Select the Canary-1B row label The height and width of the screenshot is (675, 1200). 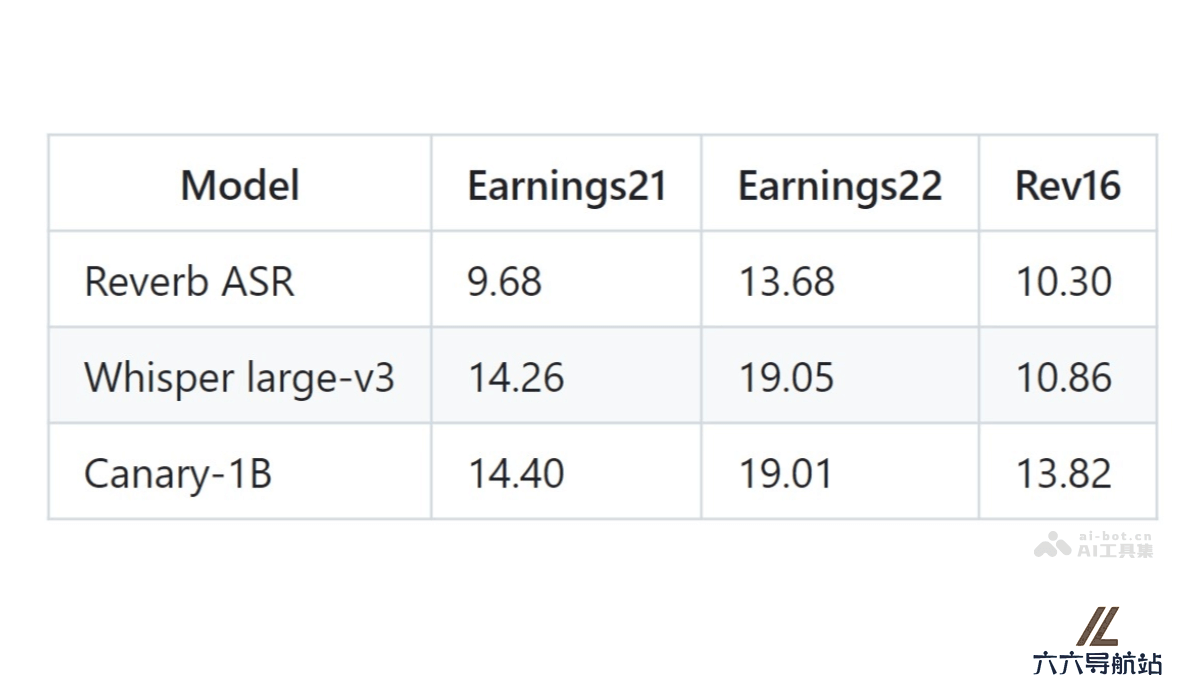pyautogui.click(x=178, y=473)
